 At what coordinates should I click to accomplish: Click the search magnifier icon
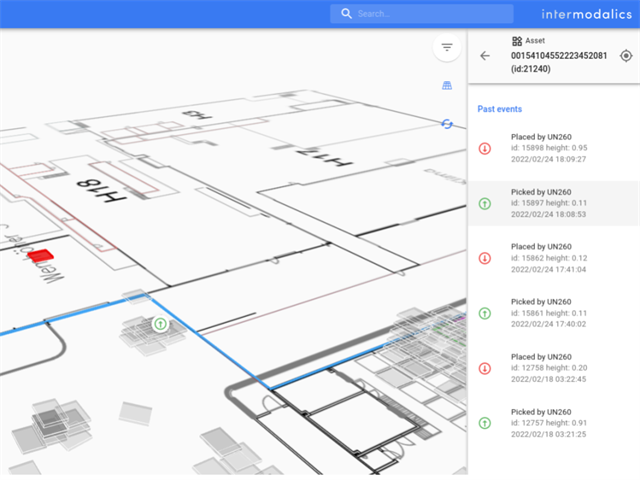pos(346,14)
